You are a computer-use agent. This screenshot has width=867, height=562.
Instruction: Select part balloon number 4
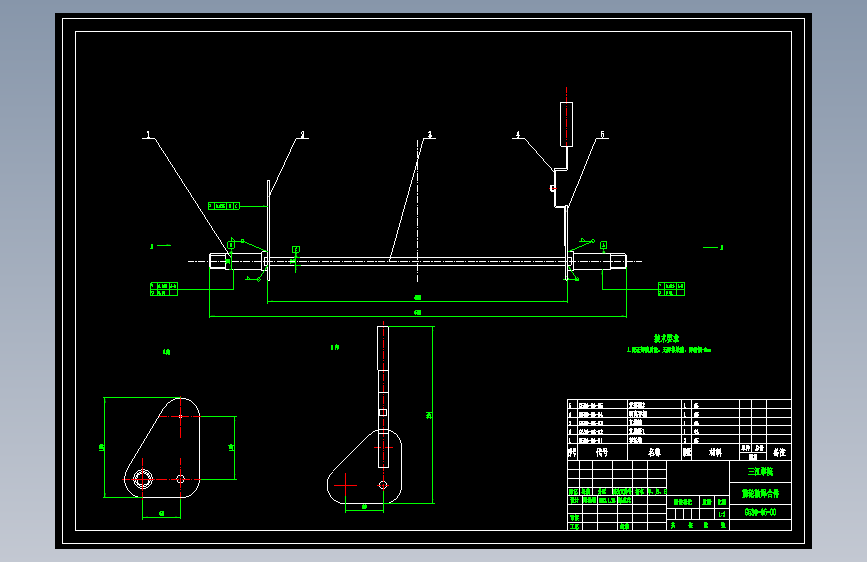(x=518, y=134)
